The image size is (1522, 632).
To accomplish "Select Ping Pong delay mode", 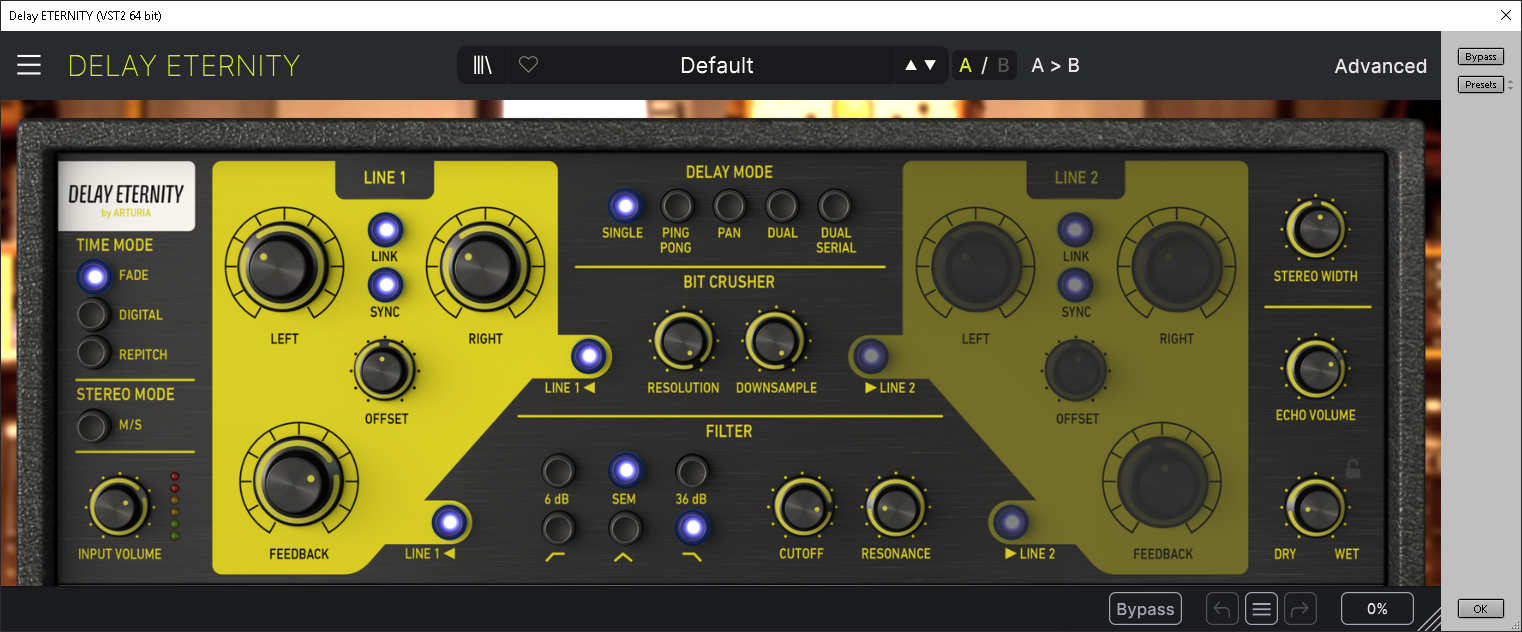I will [x=677, y=207].
